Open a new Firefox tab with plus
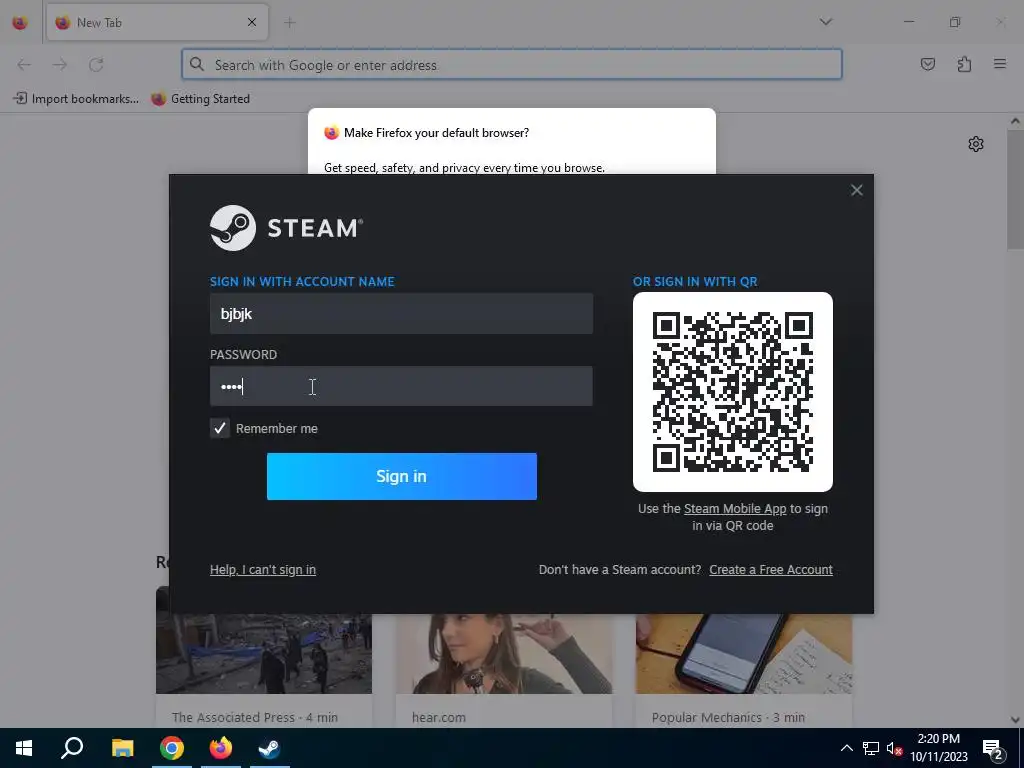Screen dimensions: 1024x768 point(289,22)
